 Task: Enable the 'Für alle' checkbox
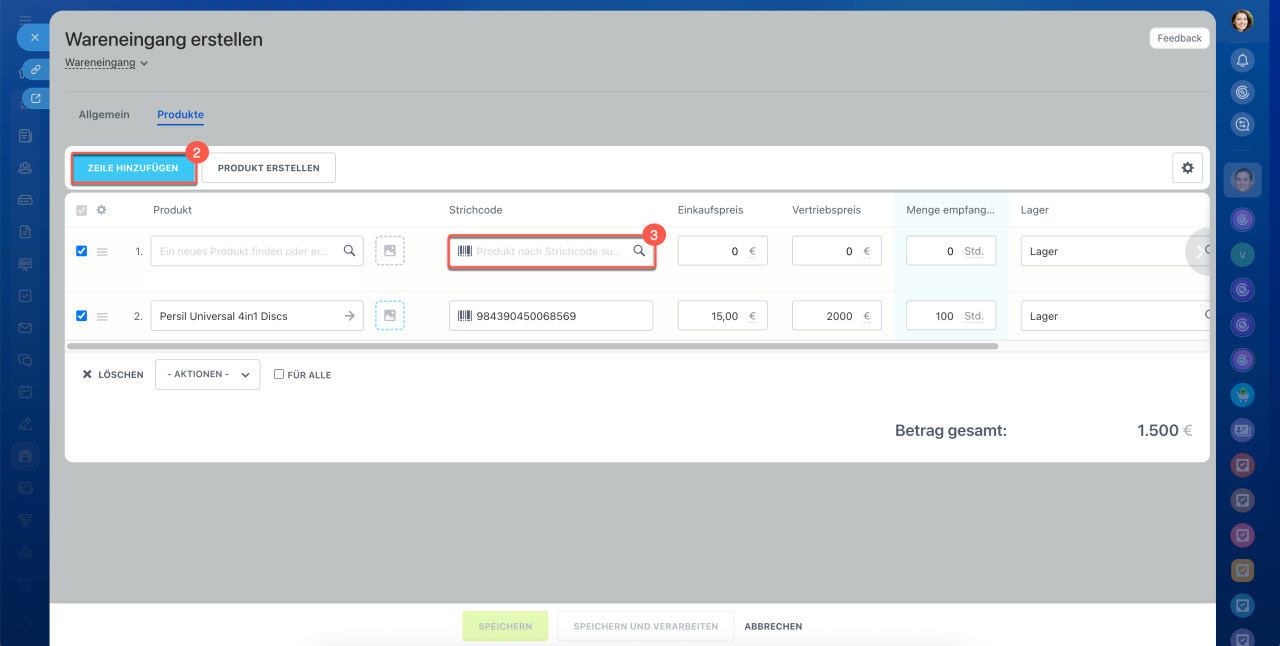280,374
